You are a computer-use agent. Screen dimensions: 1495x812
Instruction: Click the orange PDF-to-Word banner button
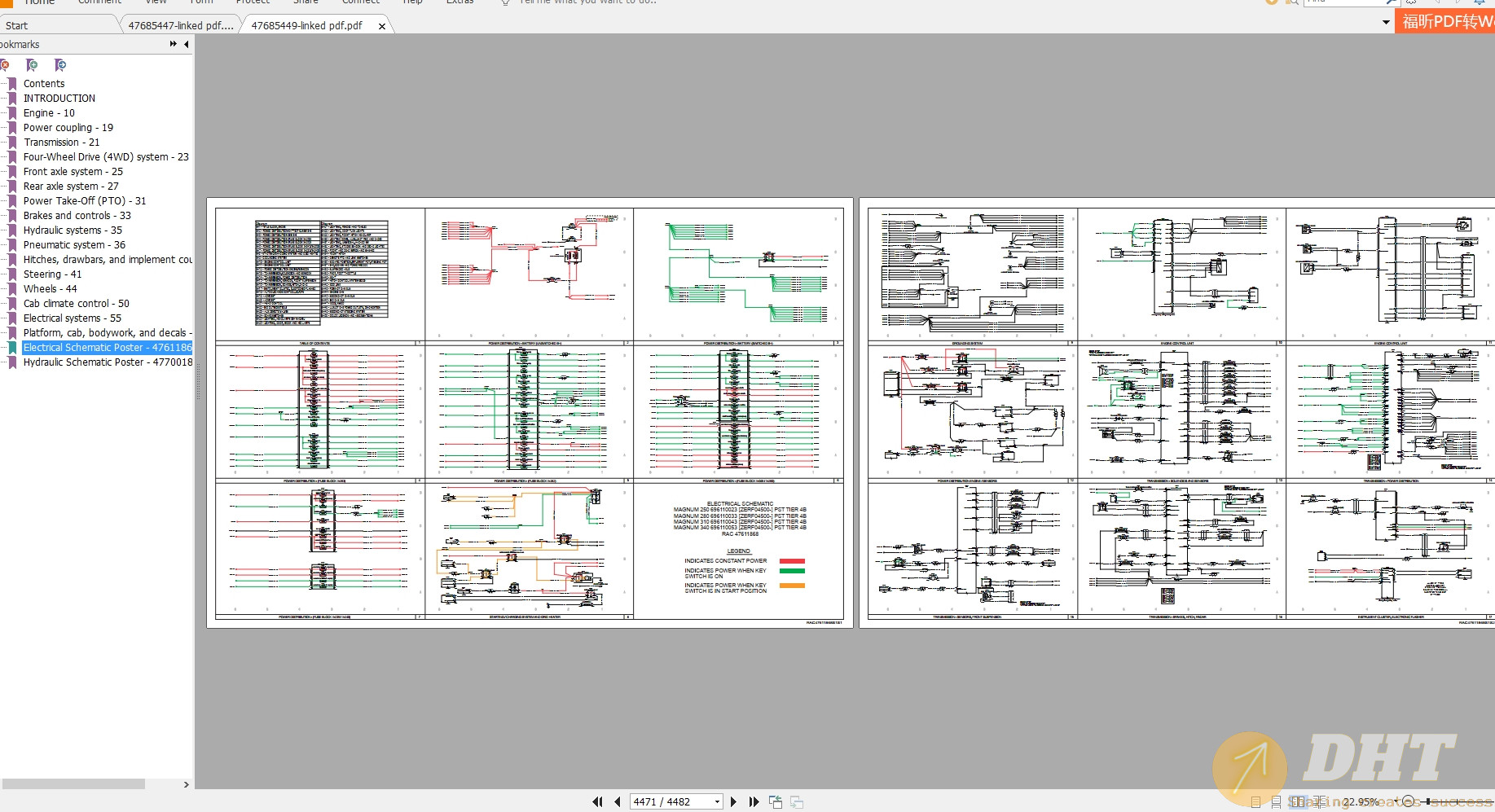pos(1444,21)
